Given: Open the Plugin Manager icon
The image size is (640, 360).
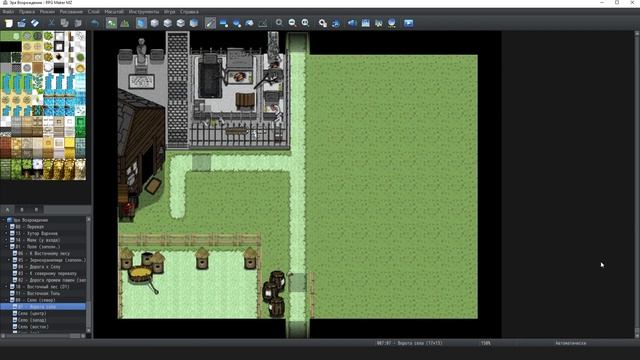Looking at the screenshot, I should tap(336, 23).
